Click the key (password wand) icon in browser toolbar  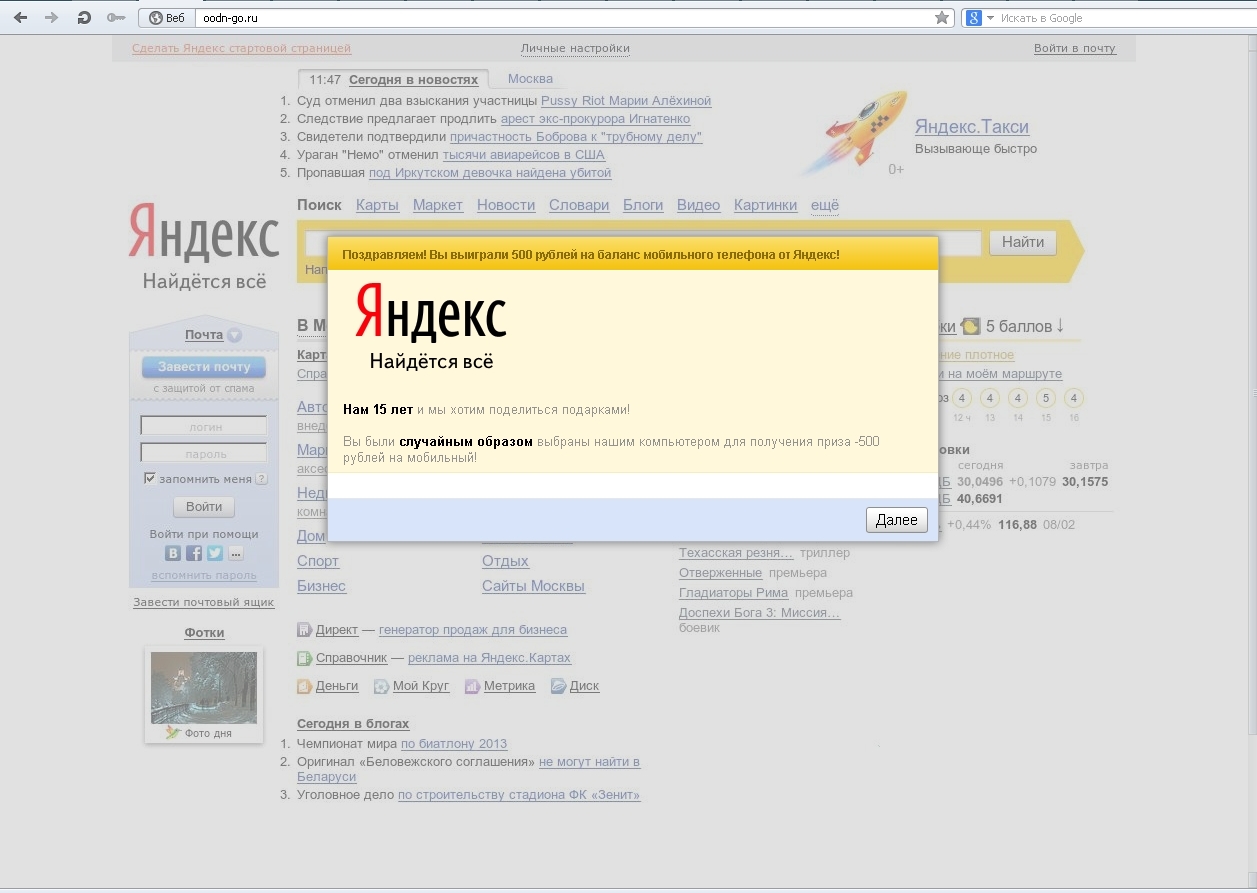(116, 18)
